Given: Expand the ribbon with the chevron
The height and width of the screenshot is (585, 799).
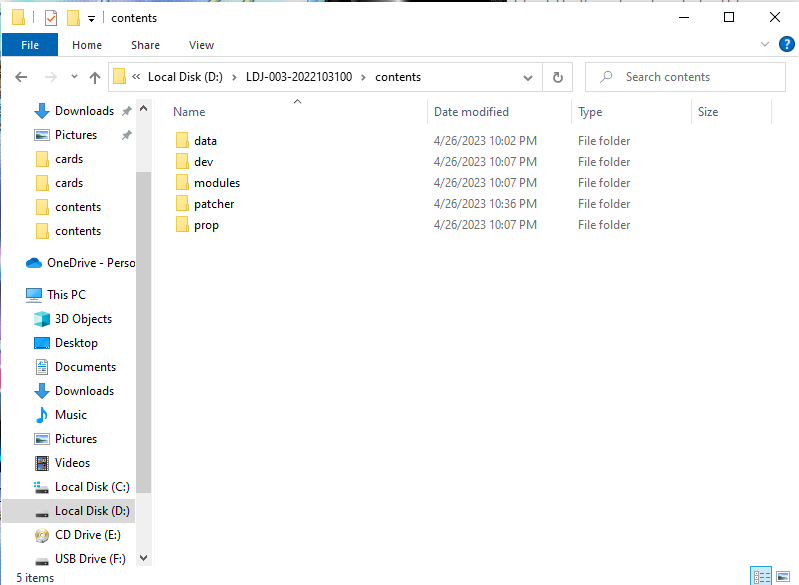Looking at the screenshot, I should (764, 44).
